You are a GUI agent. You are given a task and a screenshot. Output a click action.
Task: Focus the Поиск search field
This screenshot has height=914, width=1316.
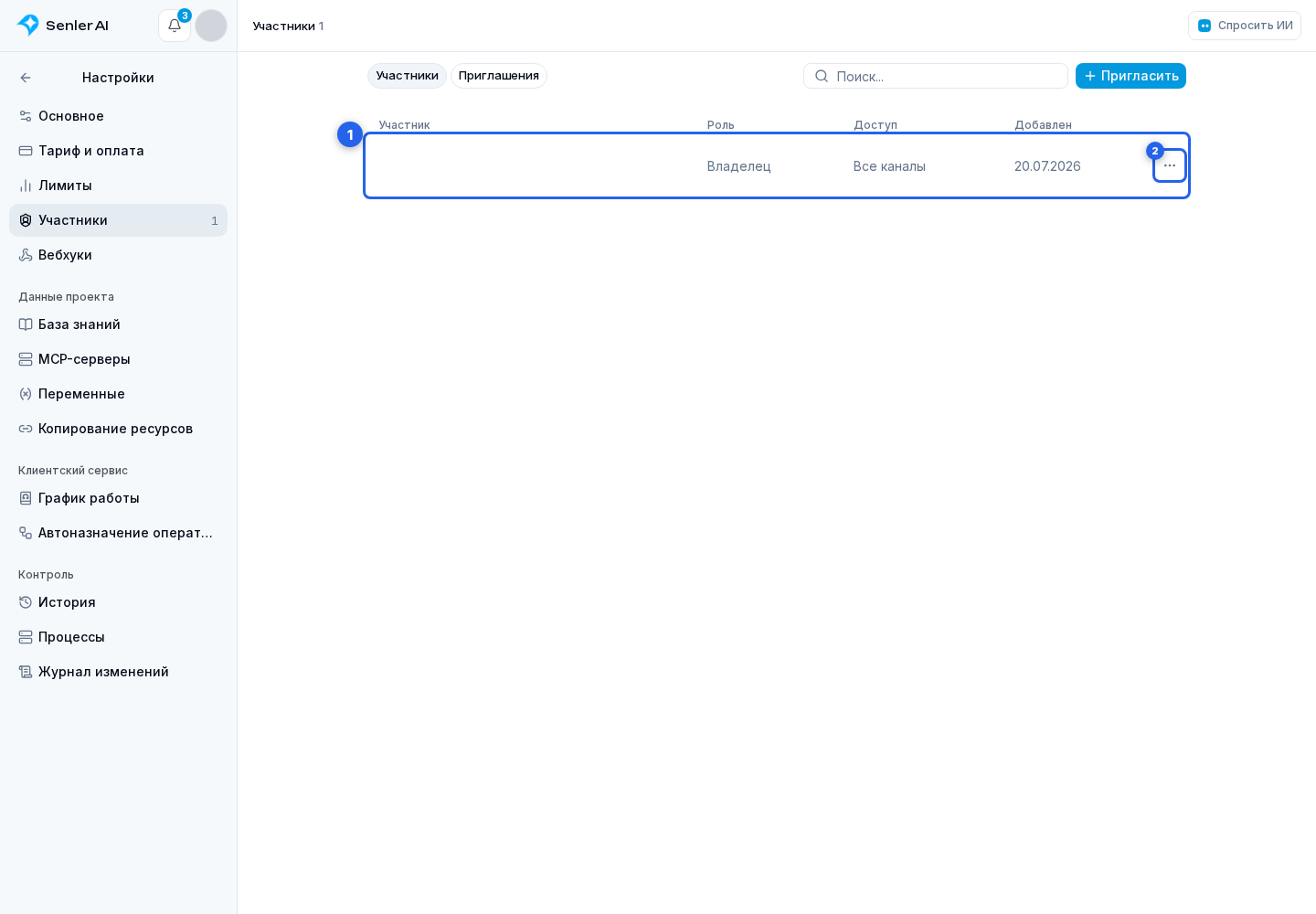(x=936, y=76)
